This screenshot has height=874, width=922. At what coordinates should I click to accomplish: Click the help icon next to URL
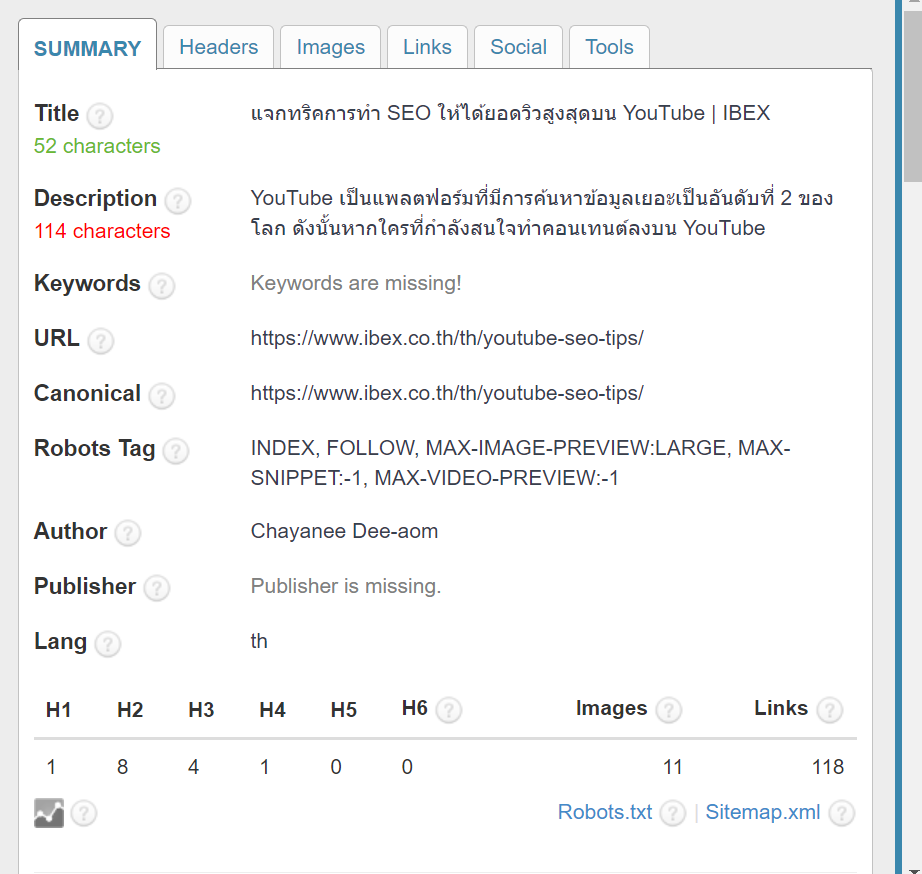tap(101, 341)
